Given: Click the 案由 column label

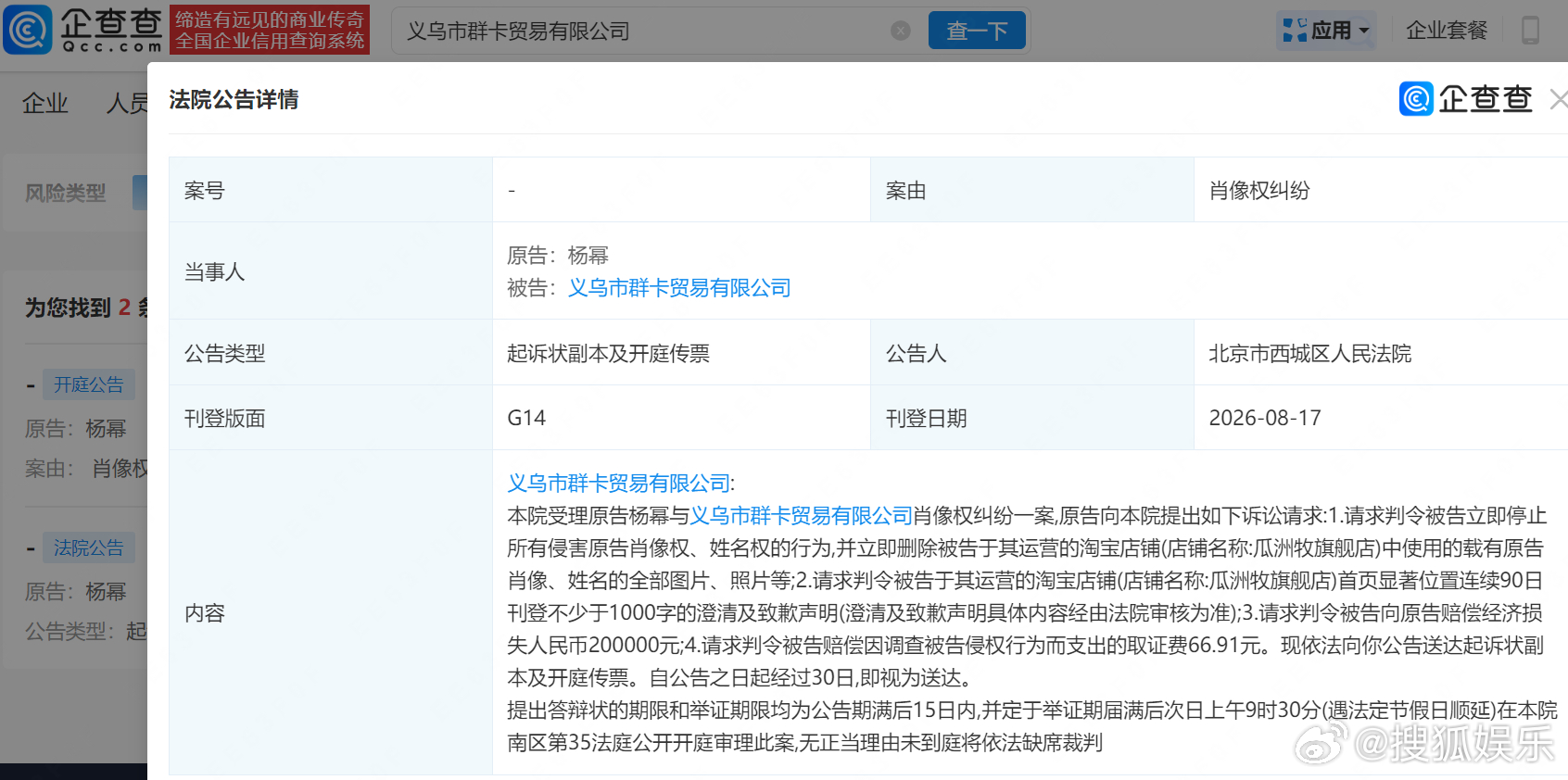Looking at the screenshot, I should [x=906, y=190].
